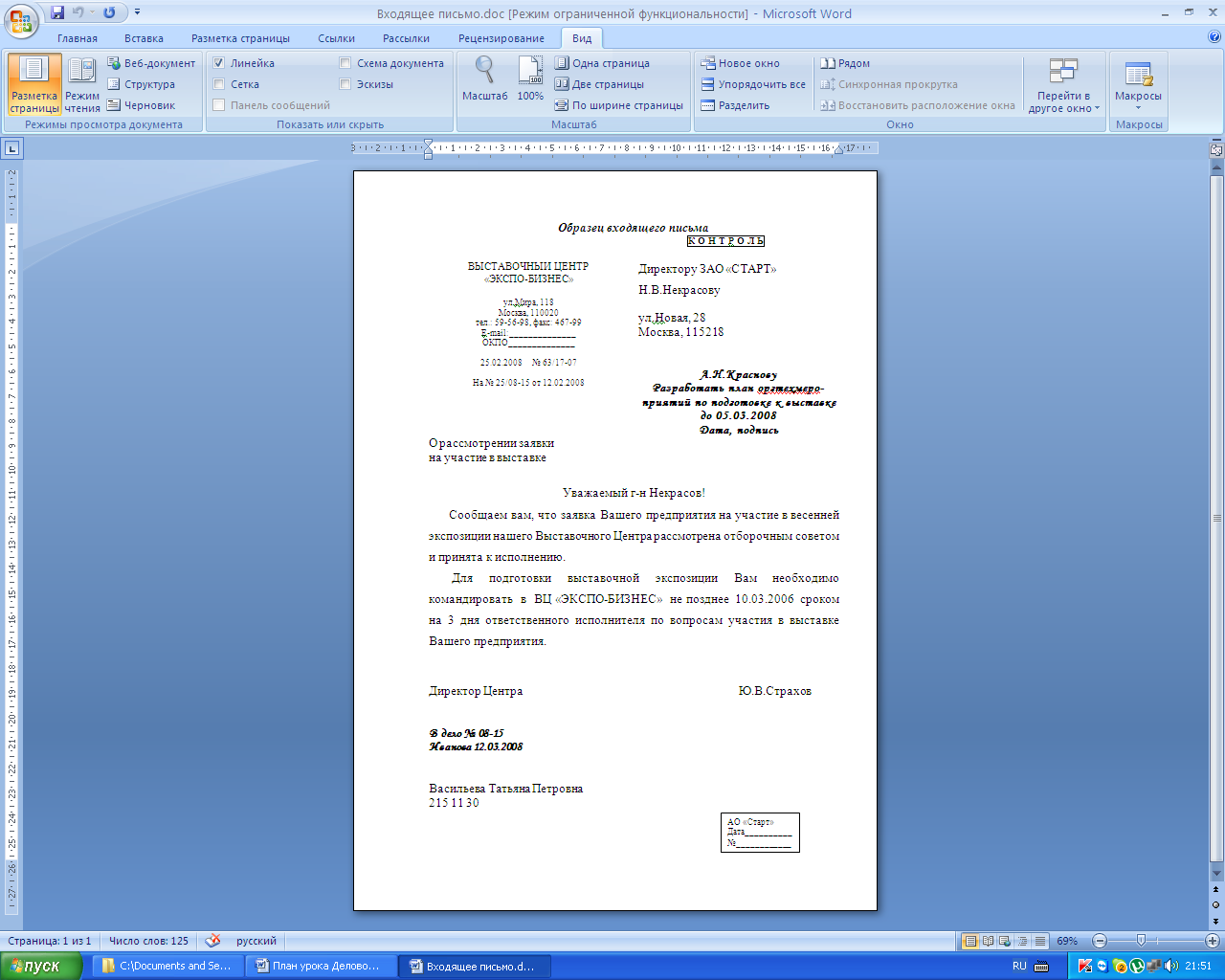This screenshot has height=980, width=1225.
Task: Switch to the Рецензирование tab
Action: 501,38
